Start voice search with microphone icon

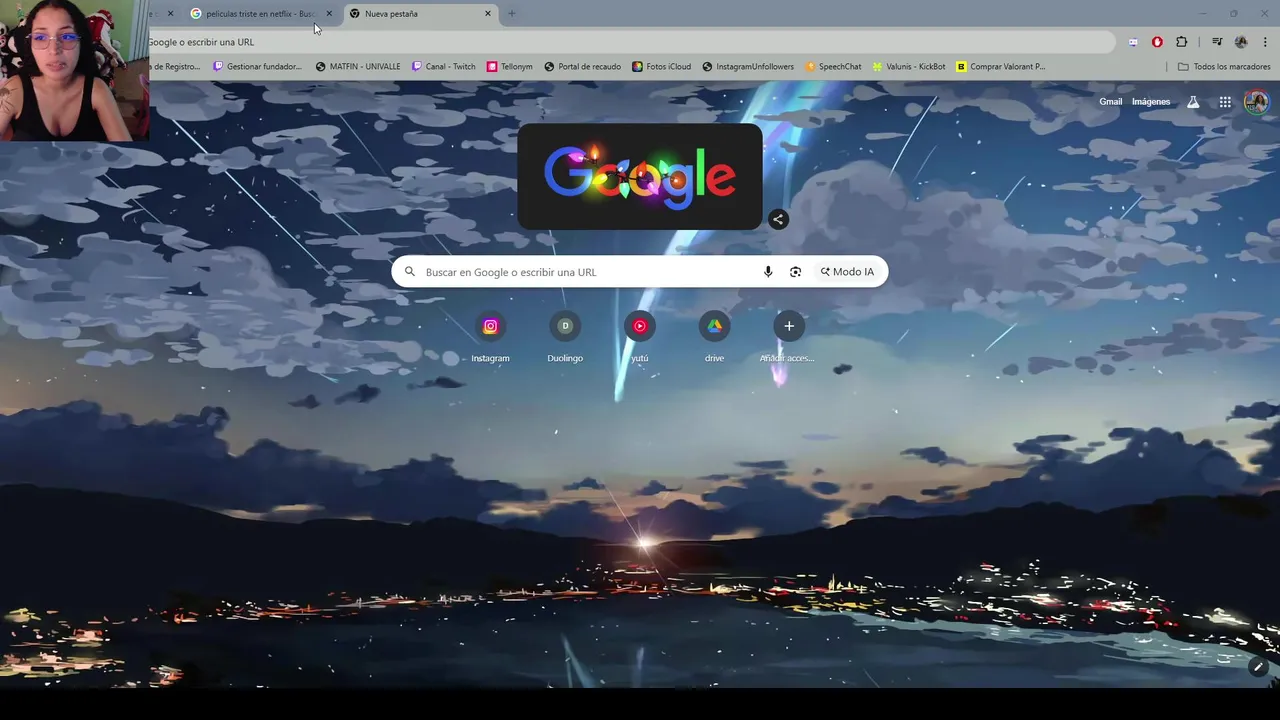768,272
